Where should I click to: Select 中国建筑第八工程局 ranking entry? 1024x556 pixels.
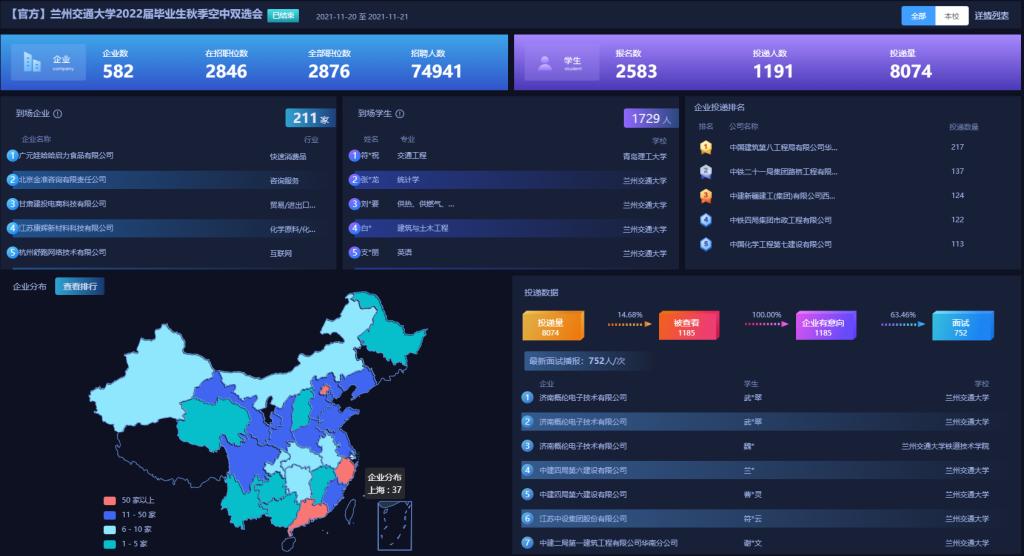783,147
